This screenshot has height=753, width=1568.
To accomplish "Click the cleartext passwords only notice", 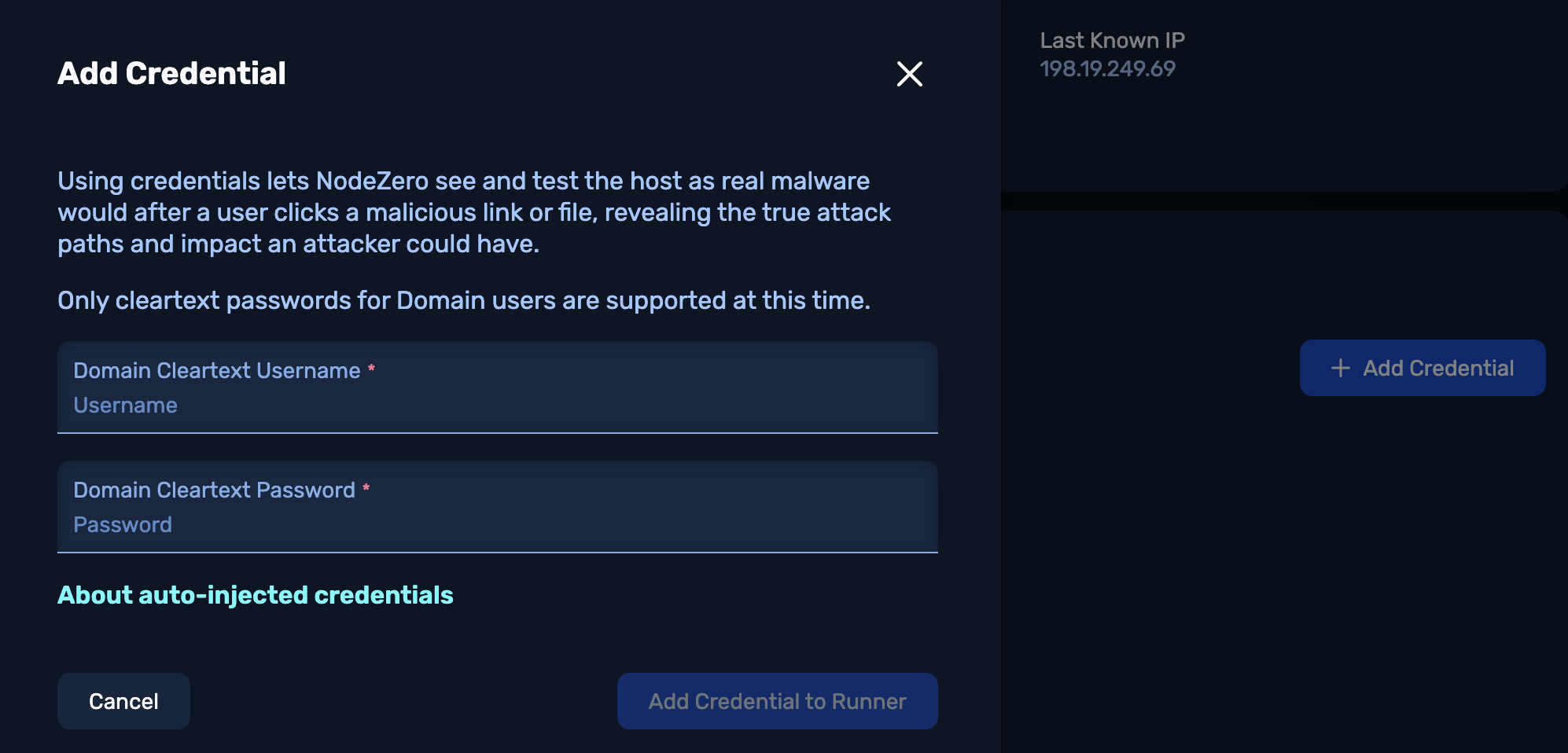I will [x=464, y=300].
